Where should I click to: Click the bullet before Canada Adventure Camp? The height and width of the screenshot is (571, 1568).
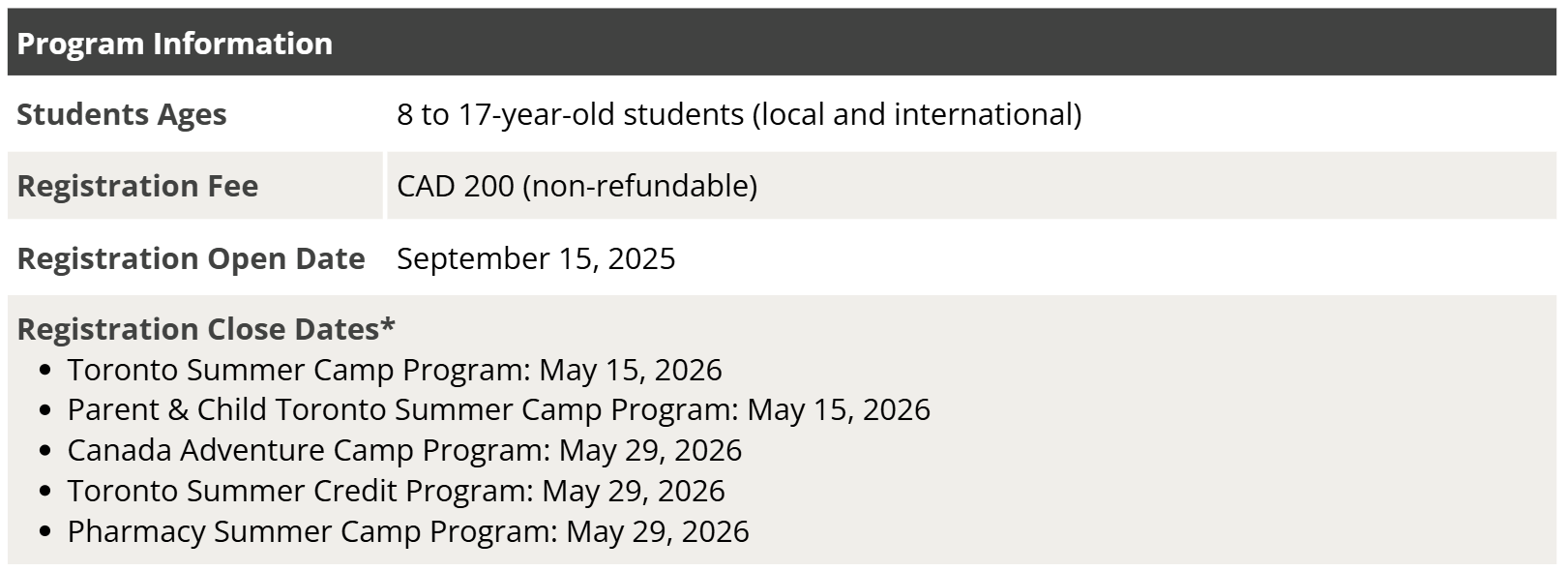pos(44,452)
